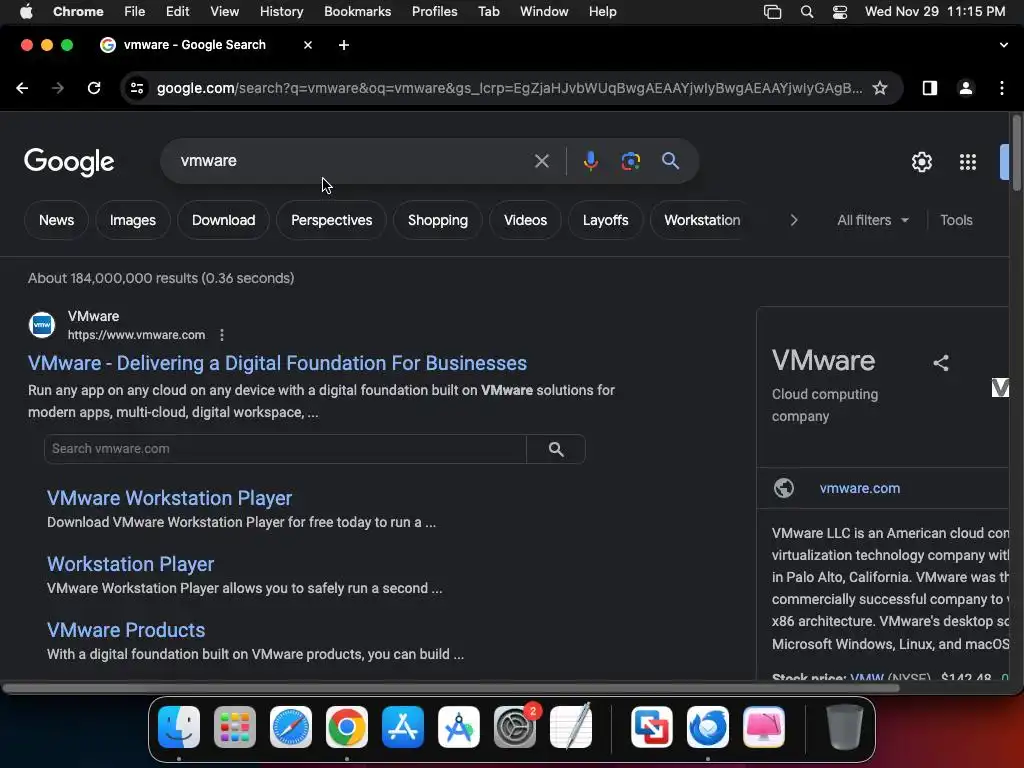Select the Workstation filter chip

click(702, 220)
